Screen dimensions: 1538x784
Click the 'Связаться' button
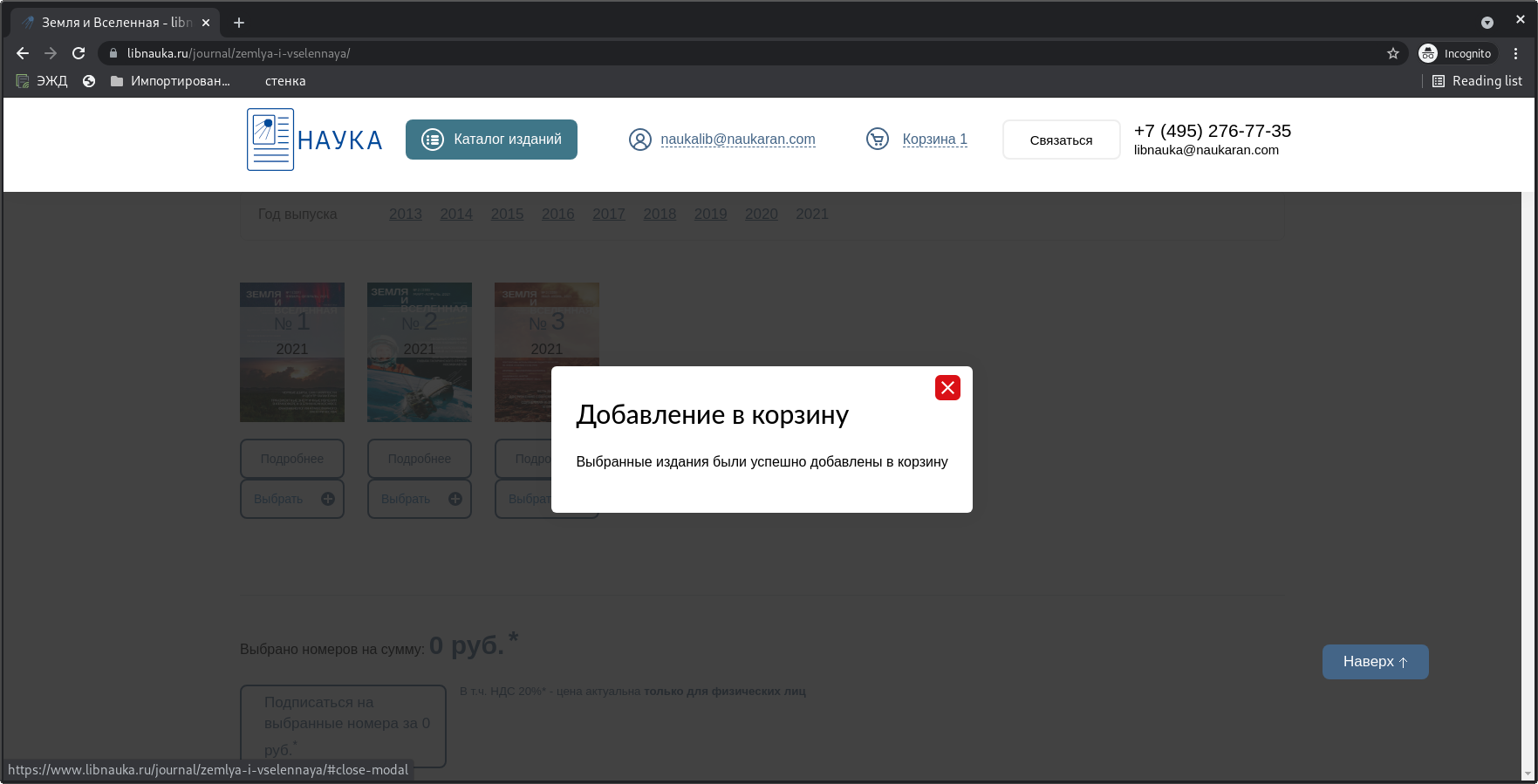(x=1061, y=140)
